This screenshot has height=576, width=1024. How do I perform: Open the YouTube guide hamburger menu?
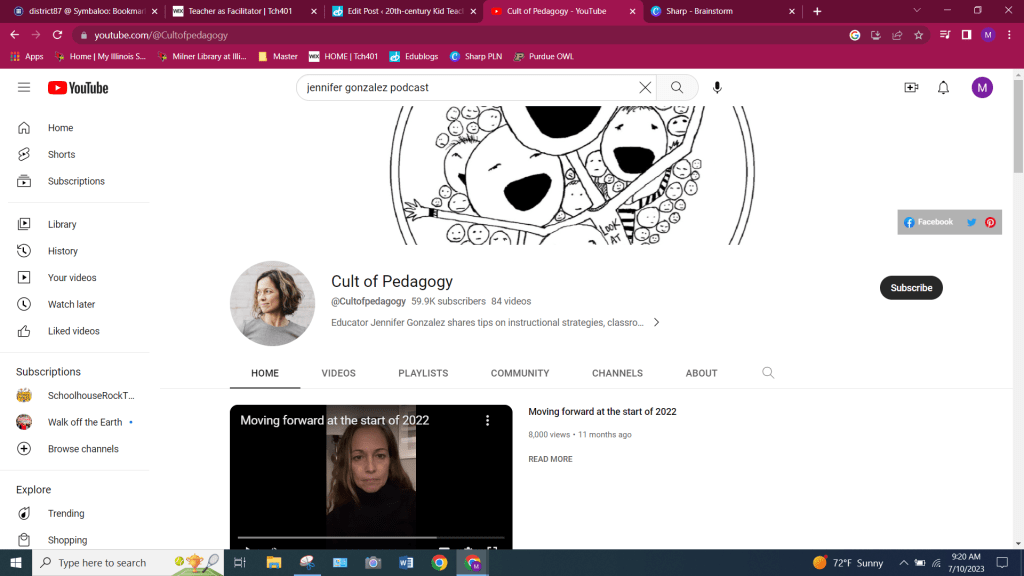click(x=24, y=88)
